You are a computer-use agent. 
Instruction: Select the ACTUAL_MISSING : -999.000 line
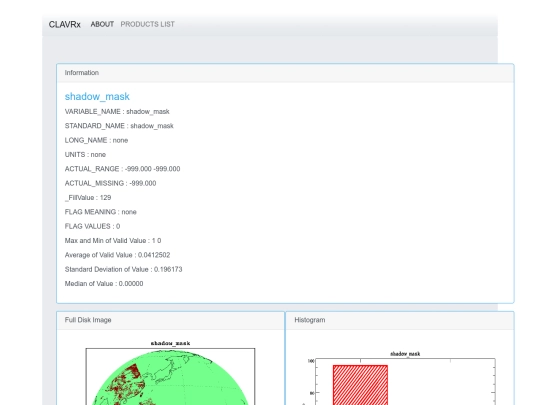tap(111, 184)
